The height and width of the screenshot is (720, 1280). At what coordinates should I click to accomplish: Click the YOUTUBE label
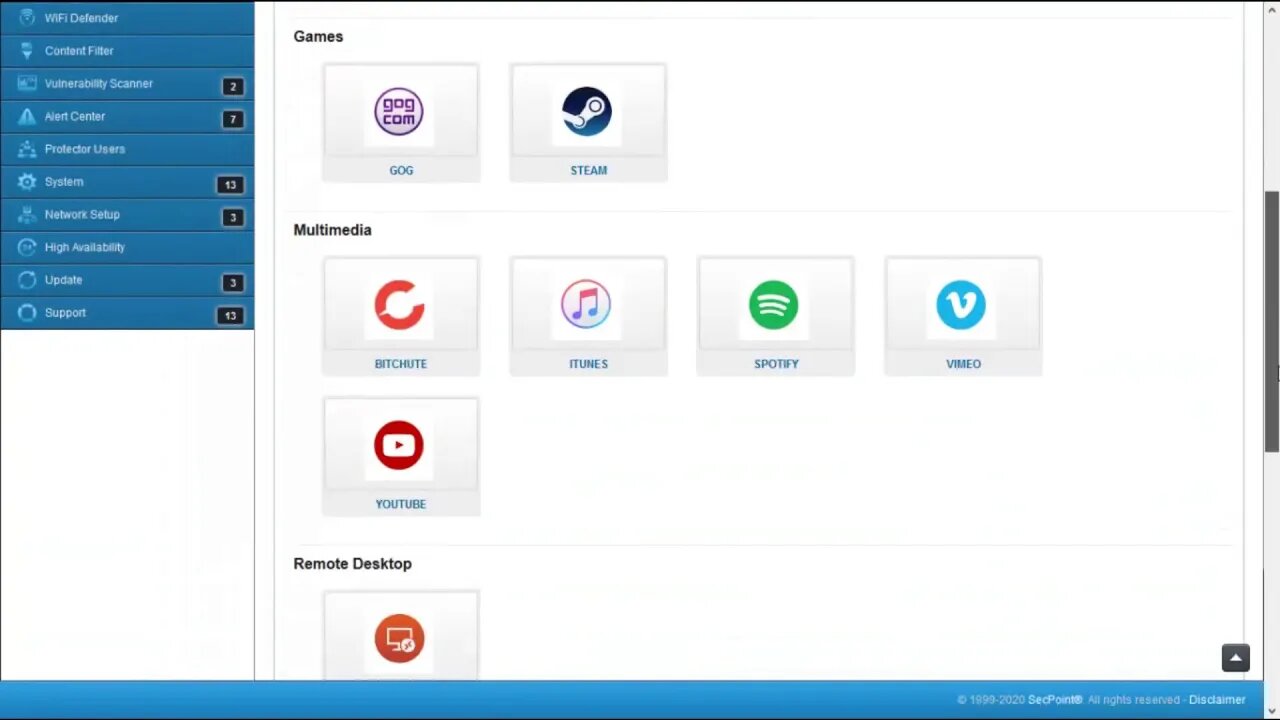tap(400, 504)
